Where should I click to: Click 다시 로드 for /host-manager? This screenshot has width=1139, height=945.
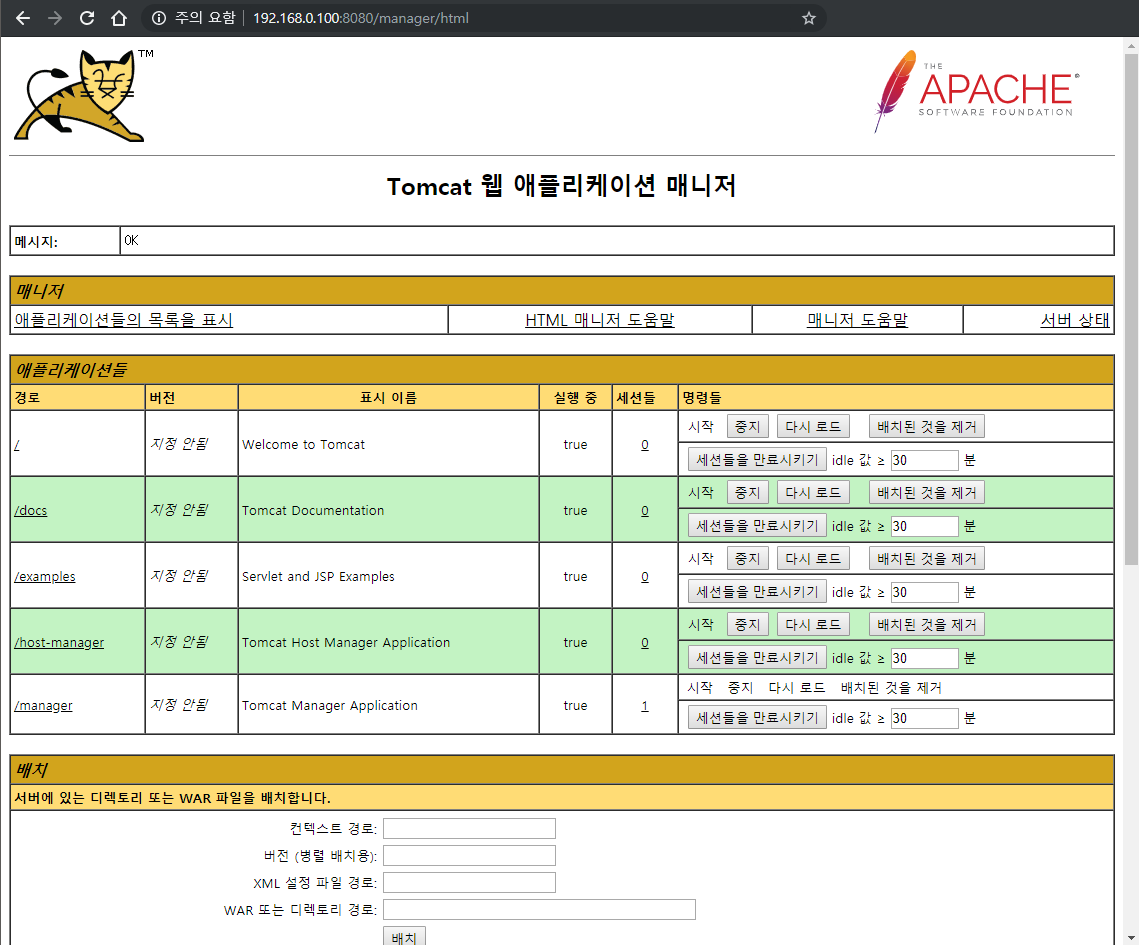pyautogui.click(x=813, y=625)
